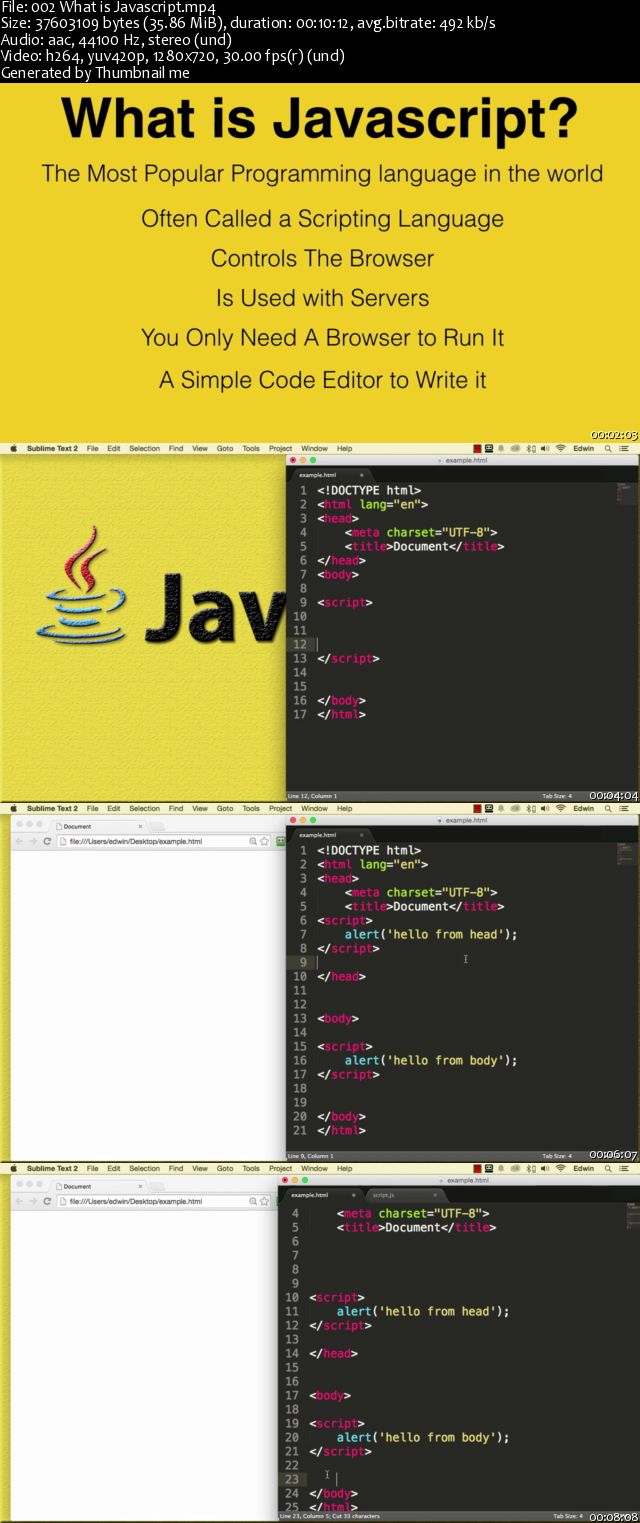Open Apple menu in the 00:04:04 frame
The image size is (640, 1523).
(13, 449)
